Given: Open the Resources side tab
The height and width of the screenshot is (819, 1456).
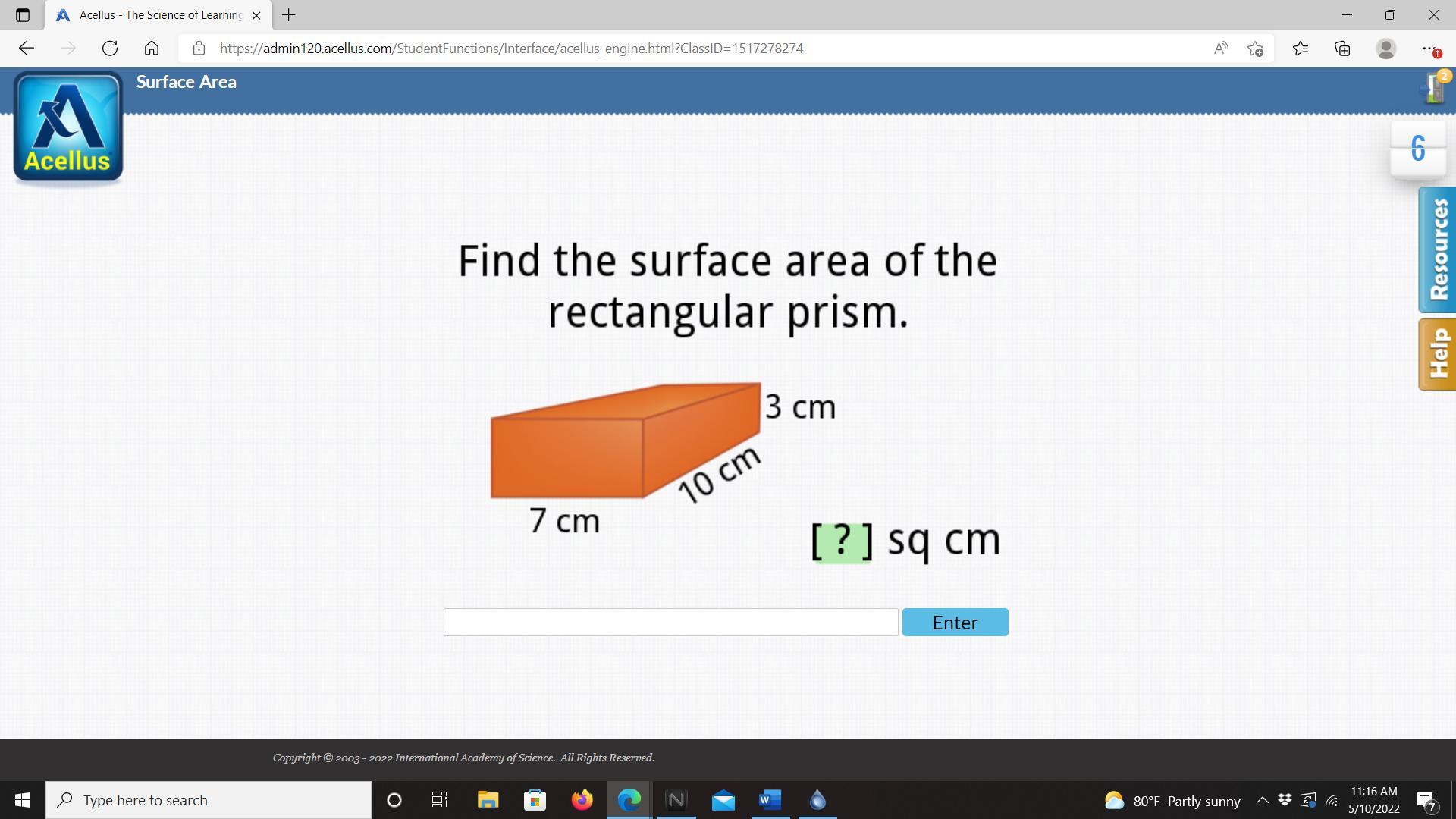Looking at the screenshot, I should (x=1437, y=249).
